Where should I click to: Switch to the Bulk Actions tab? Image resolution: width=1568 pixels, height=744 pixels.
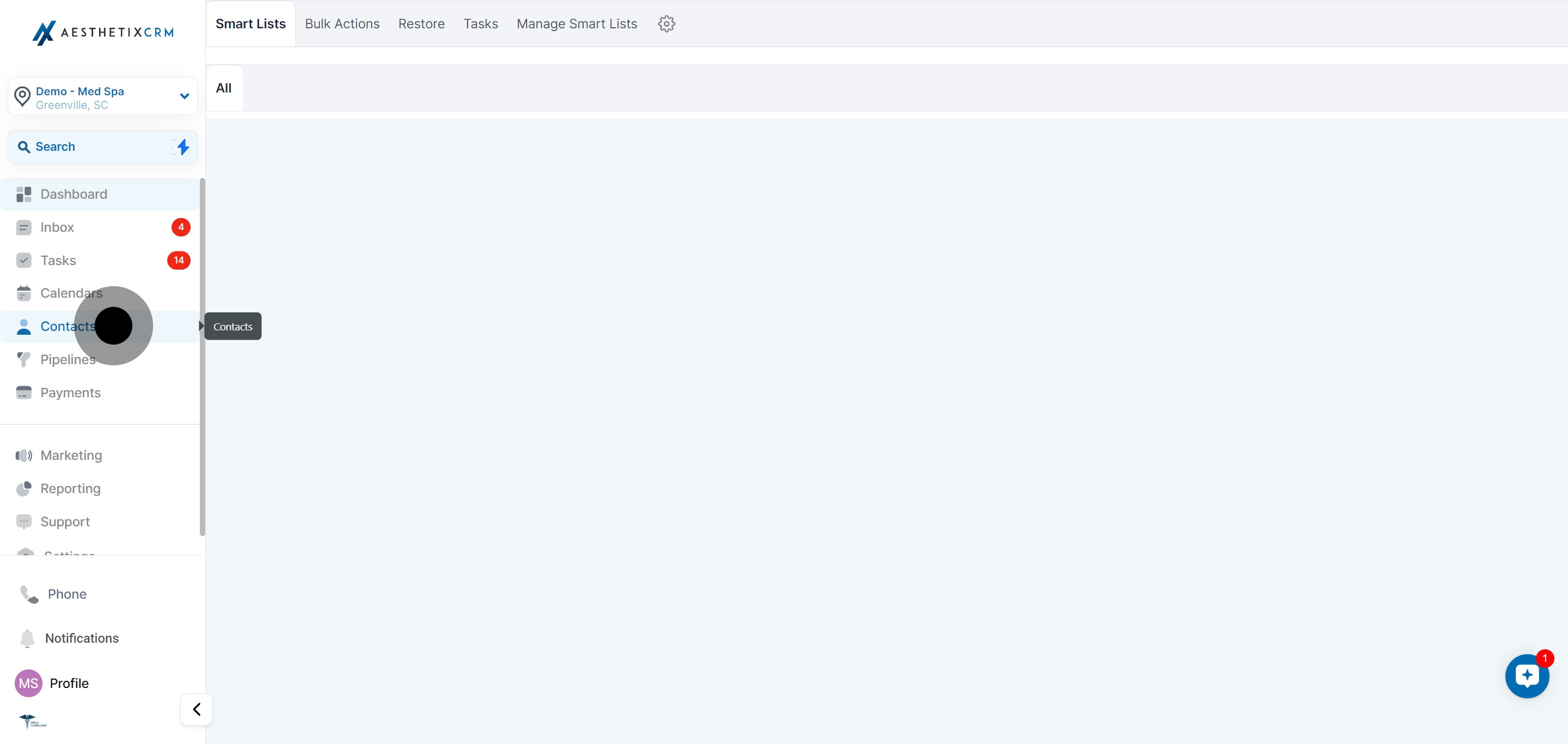pyautogui.click(x=342, y=24)
